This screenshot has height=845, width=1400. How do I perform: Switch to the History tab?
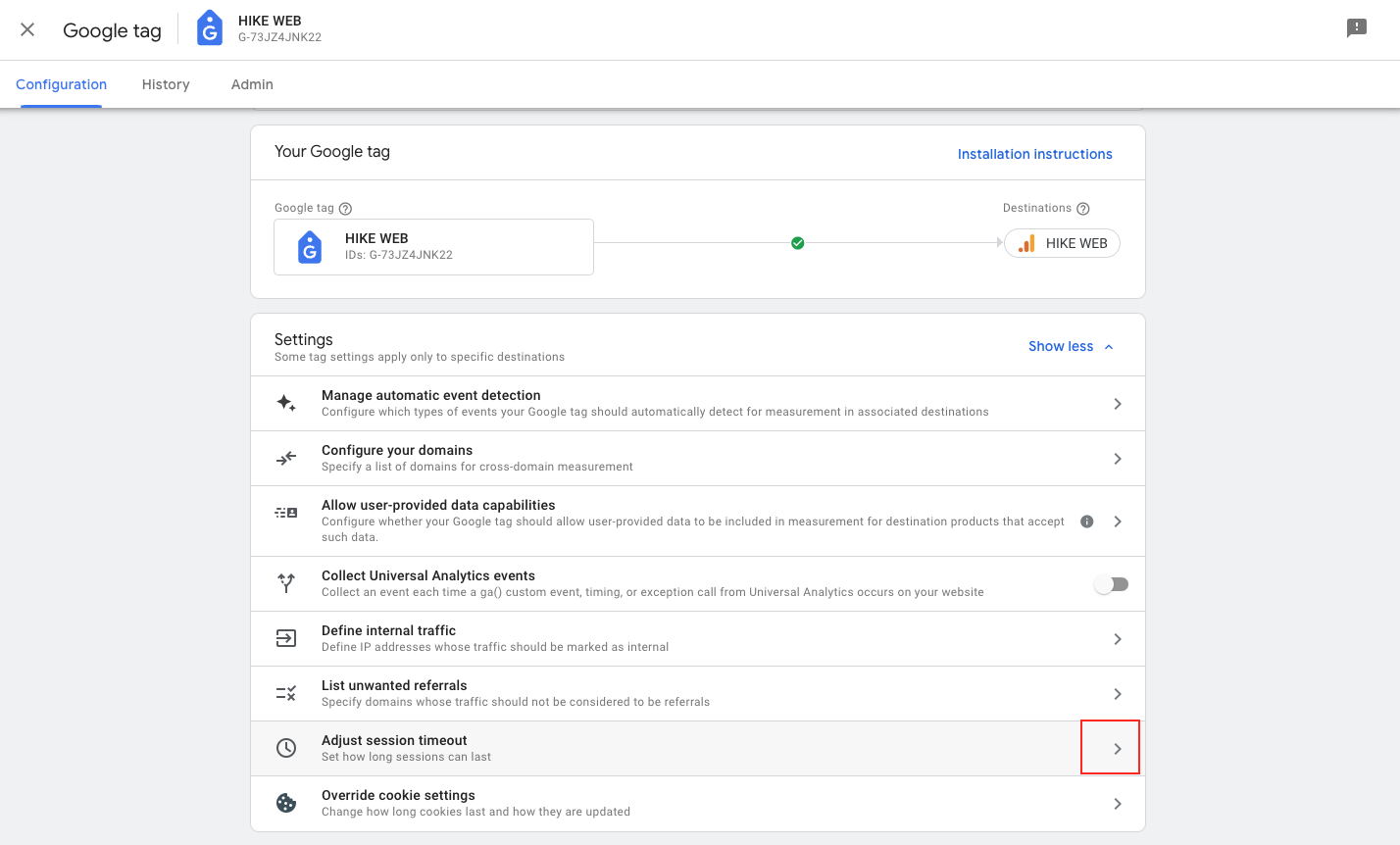tap(166, 84)
